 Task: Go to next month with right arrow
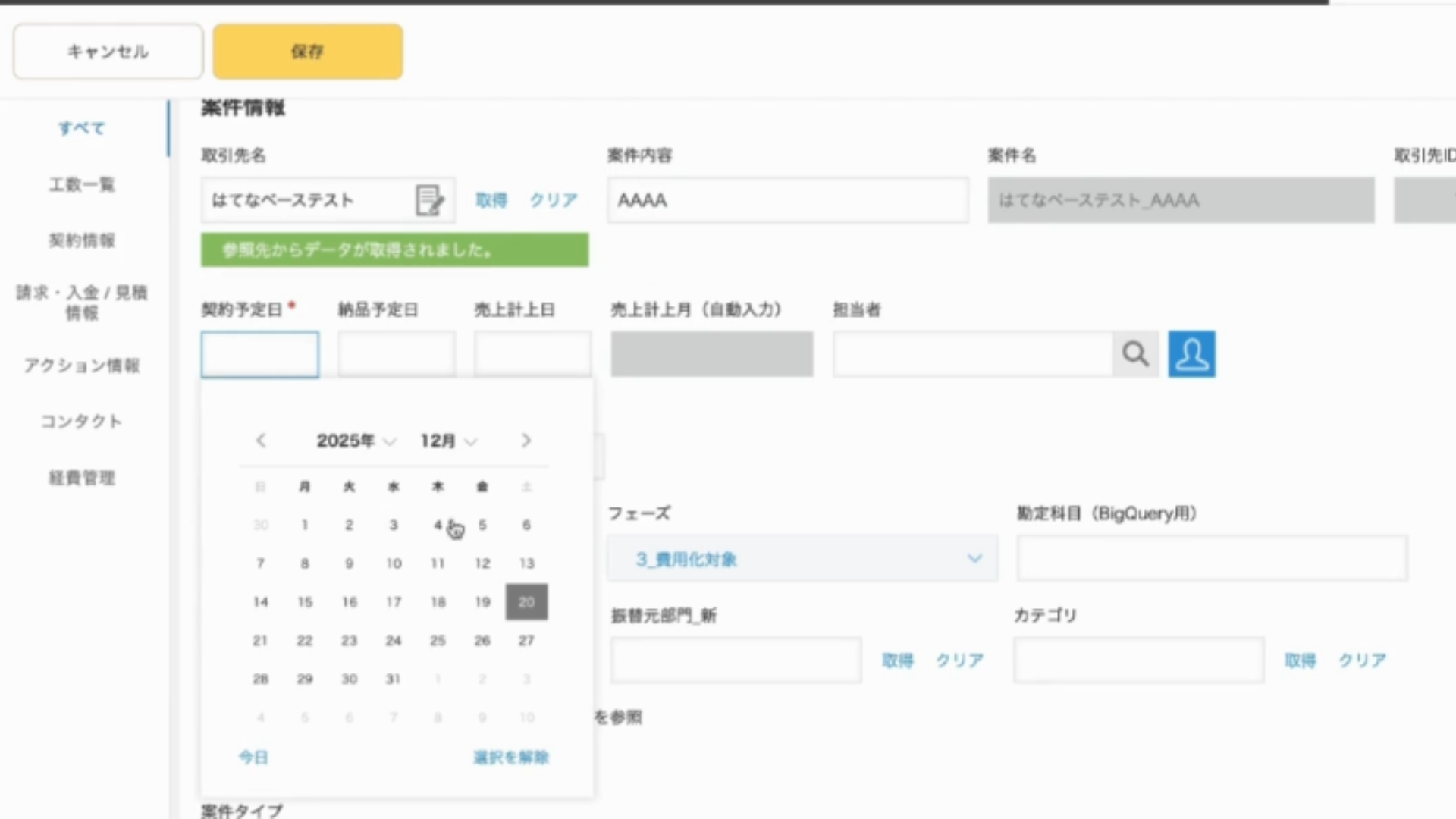526,441
